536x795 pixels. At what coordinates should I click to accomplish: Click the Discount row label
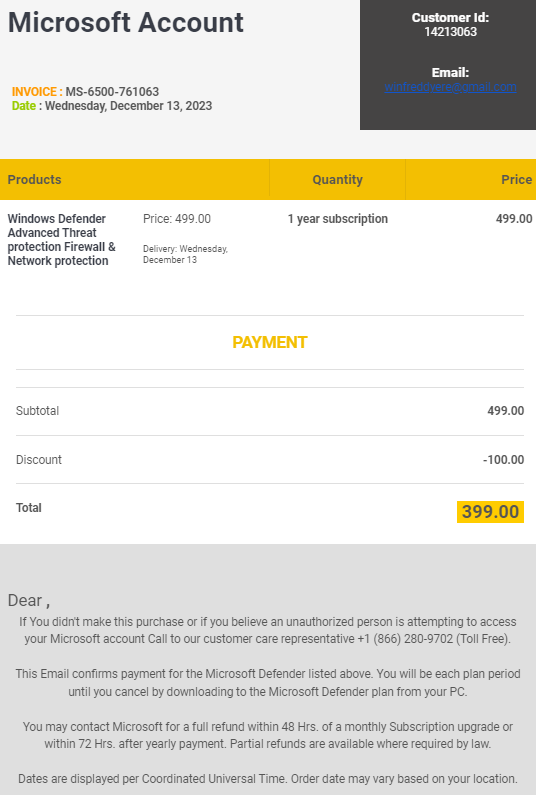pyautogui.click(x=39, y=460)
